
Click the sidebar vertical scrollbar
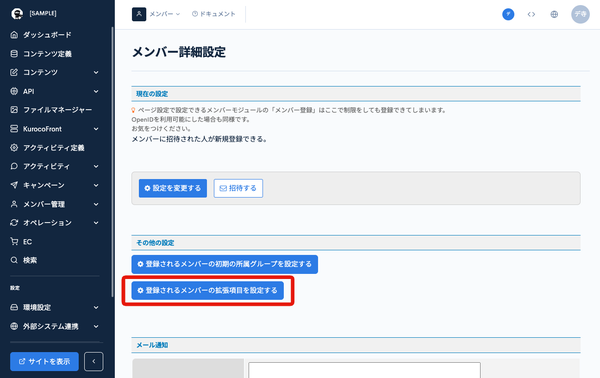pyautogui.click(x=112, y=161)
